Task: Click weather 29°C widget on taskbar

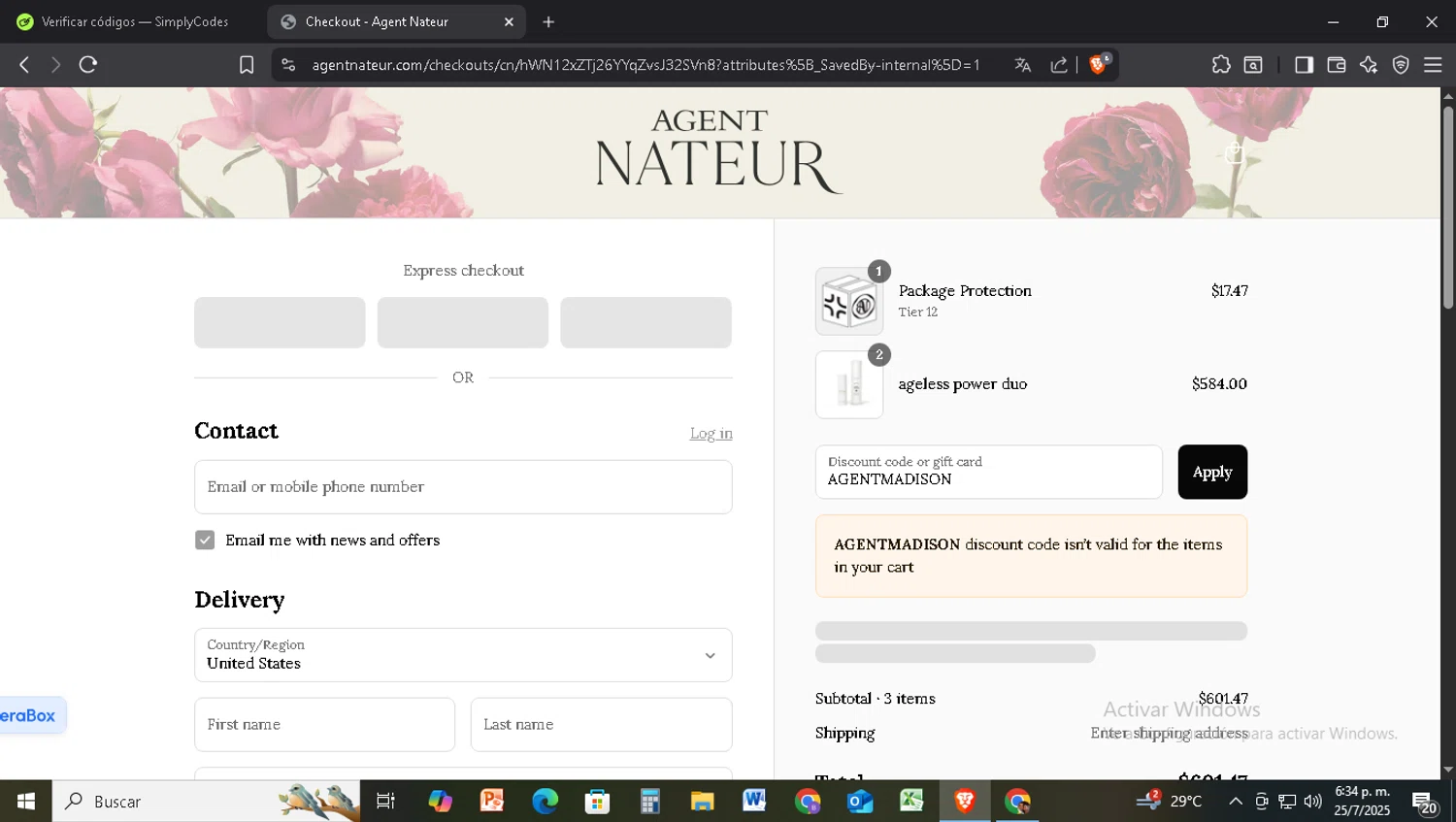Action: (1170, 801)
